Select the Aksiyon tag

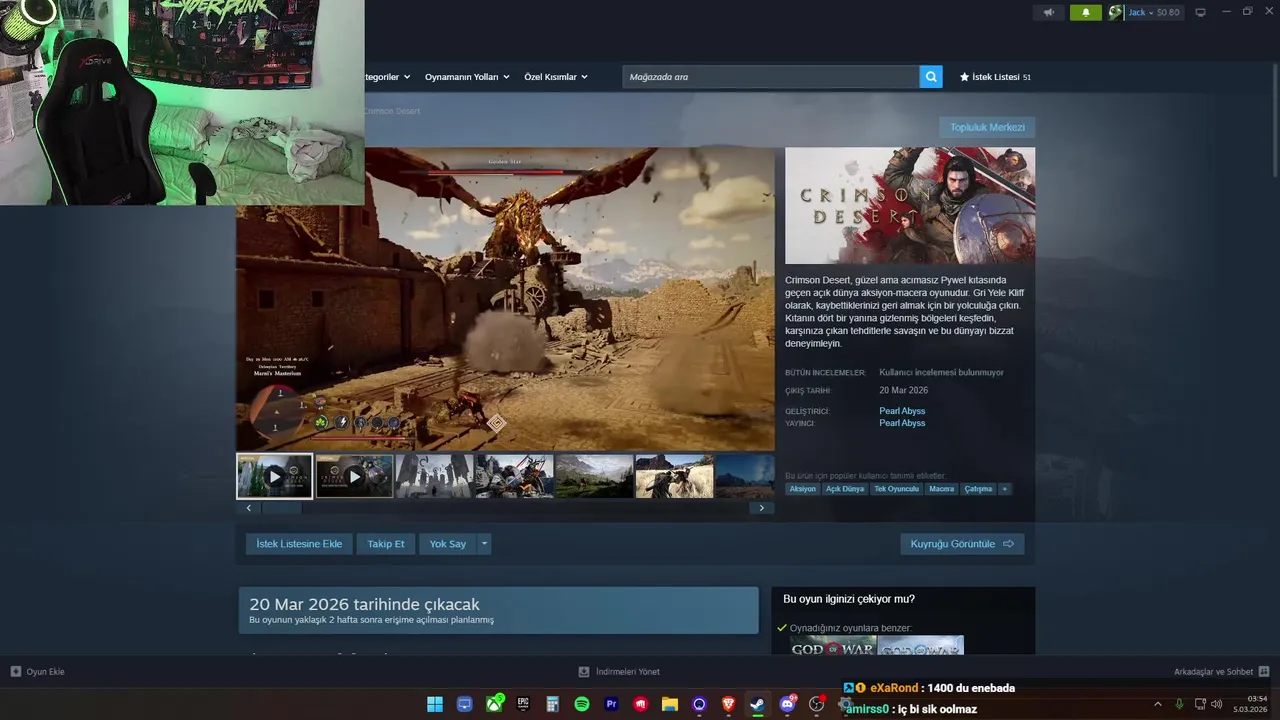[x=802, y=489]
